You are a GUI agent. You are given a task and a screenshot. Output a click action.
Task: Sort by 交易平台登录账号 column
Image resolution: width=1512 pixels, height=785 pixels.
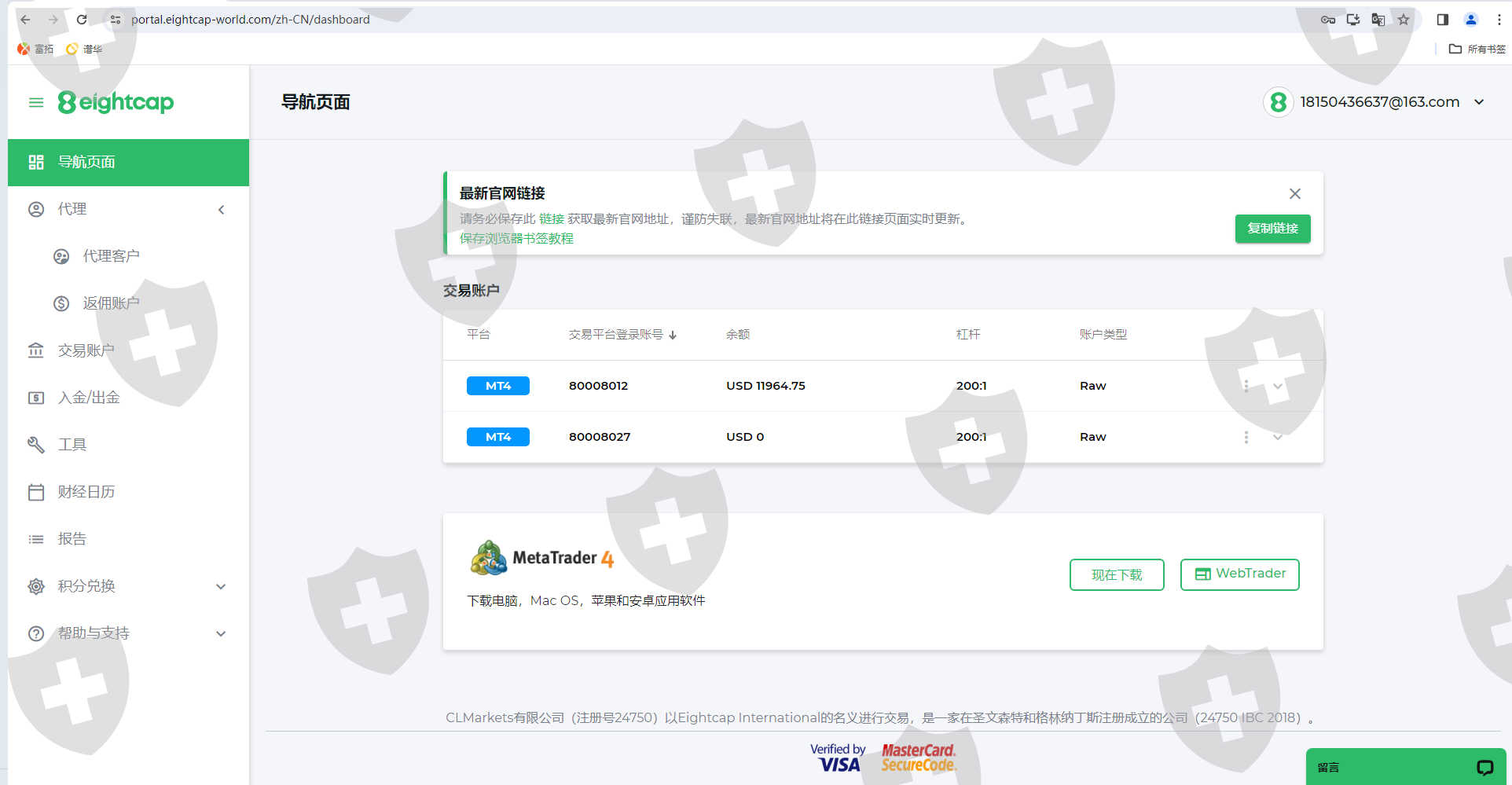click(x=622, y=335)
